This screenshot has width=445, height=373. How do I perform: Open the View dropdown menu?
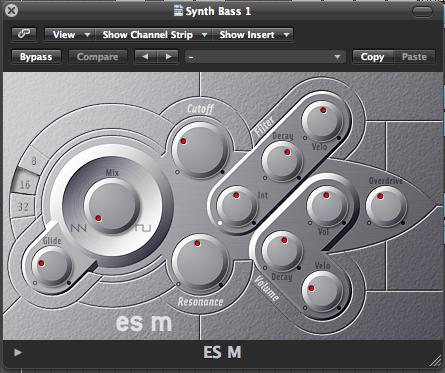point(70,35)
